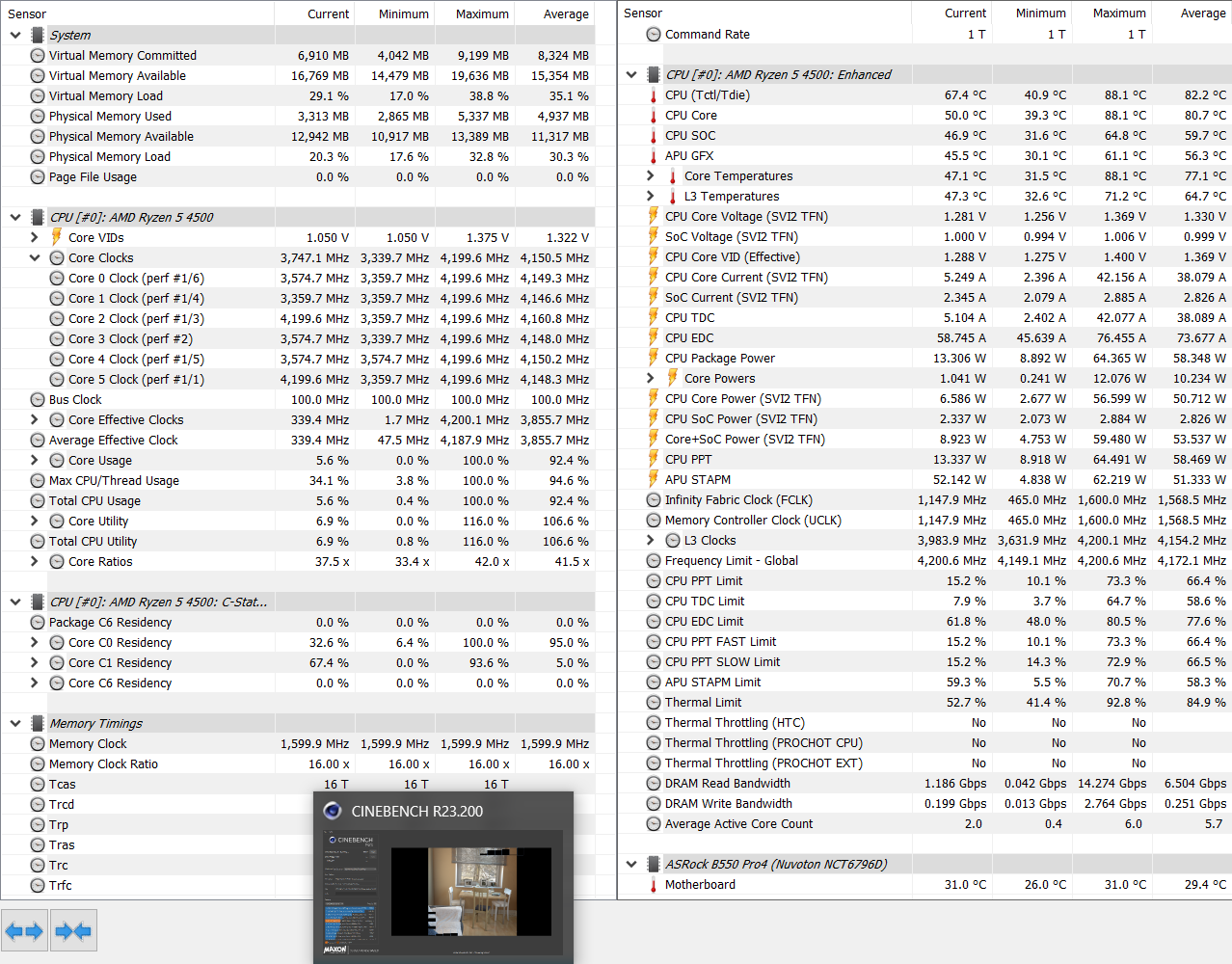Click the Cinebench icon in preview title
The image size is (1232, 964).
point(333,811)
